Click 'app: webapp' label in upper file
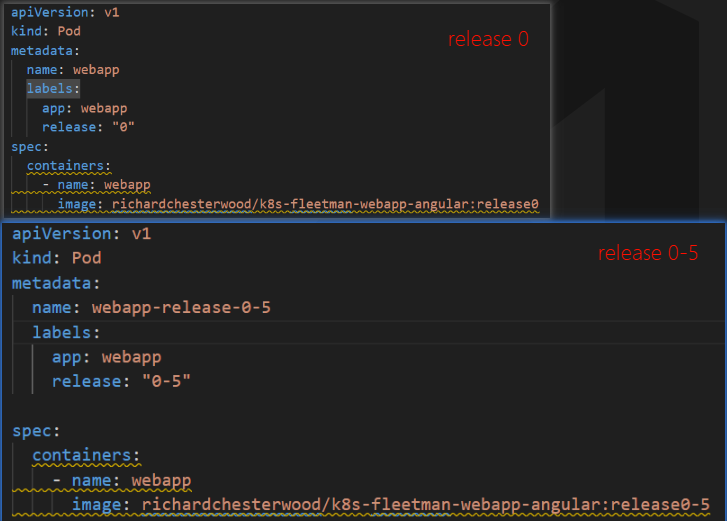This screenshot has width=727, height=521. coord(84,108)
